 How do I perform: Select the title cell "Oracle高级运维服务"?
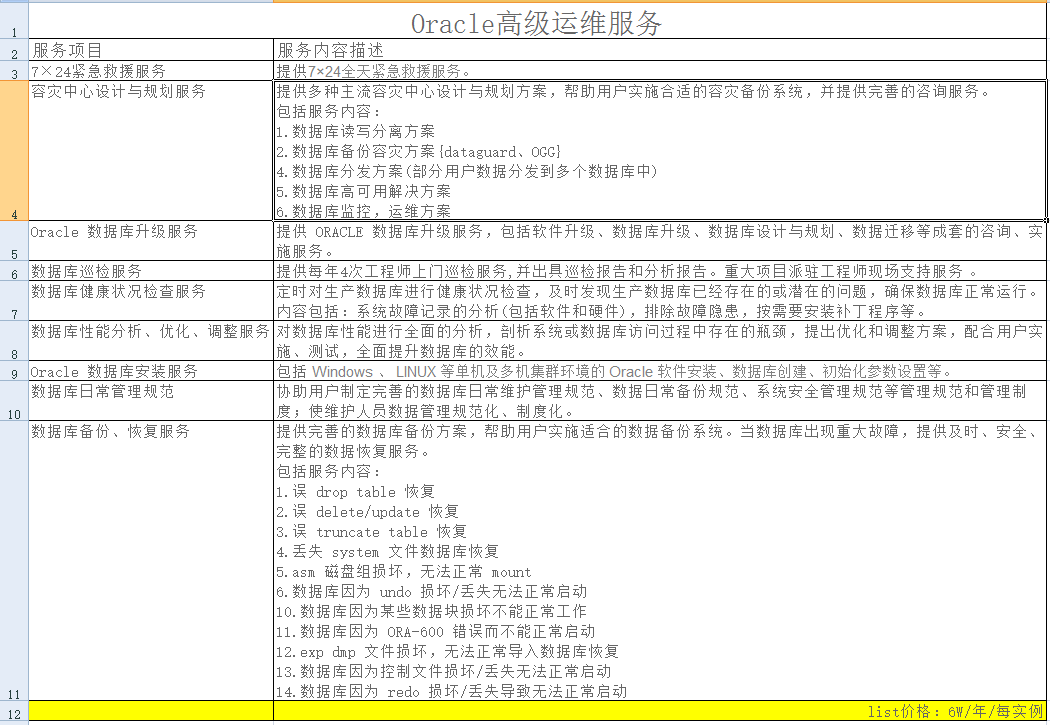(537, 21)
